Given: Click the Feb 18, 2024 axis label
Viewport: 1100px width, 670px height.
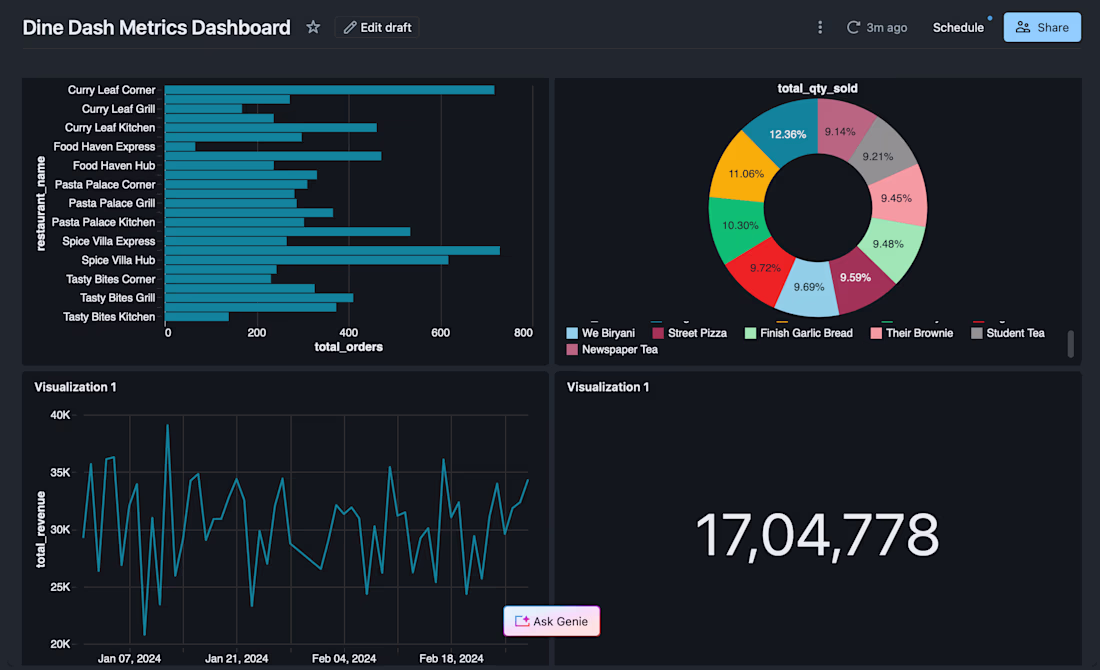Looking at the screenshot, I should click(451, 659).
